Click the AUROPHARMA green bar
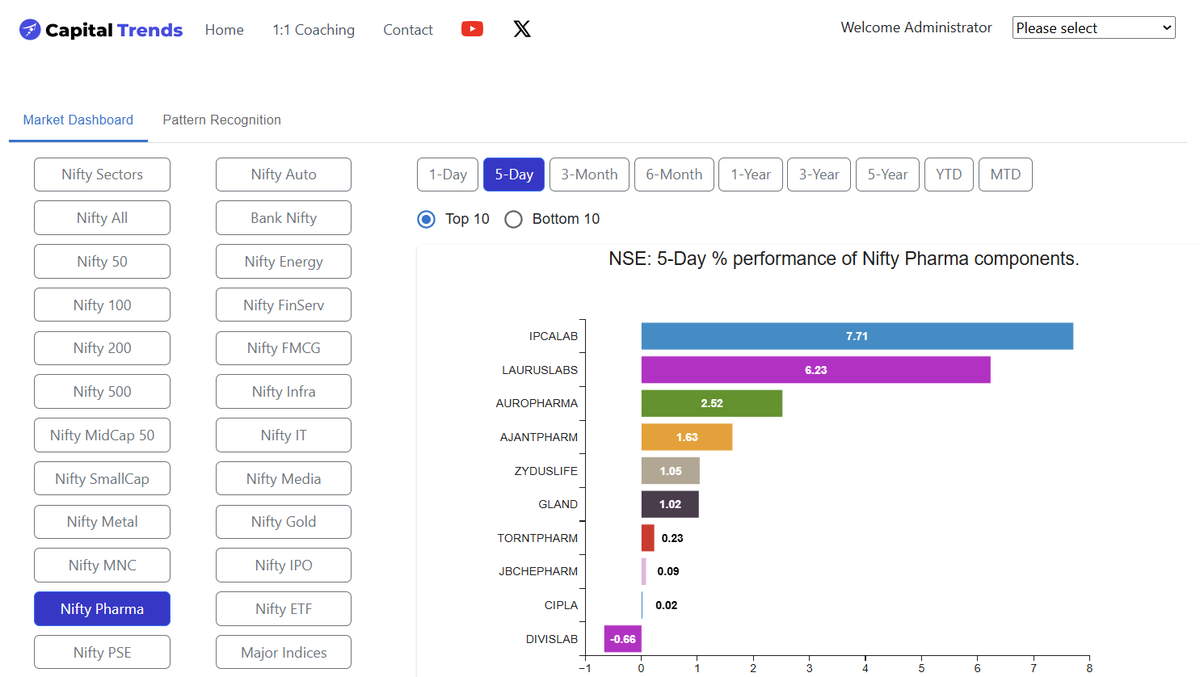This screenshot has width=1200, height=677. pos(712,403)
